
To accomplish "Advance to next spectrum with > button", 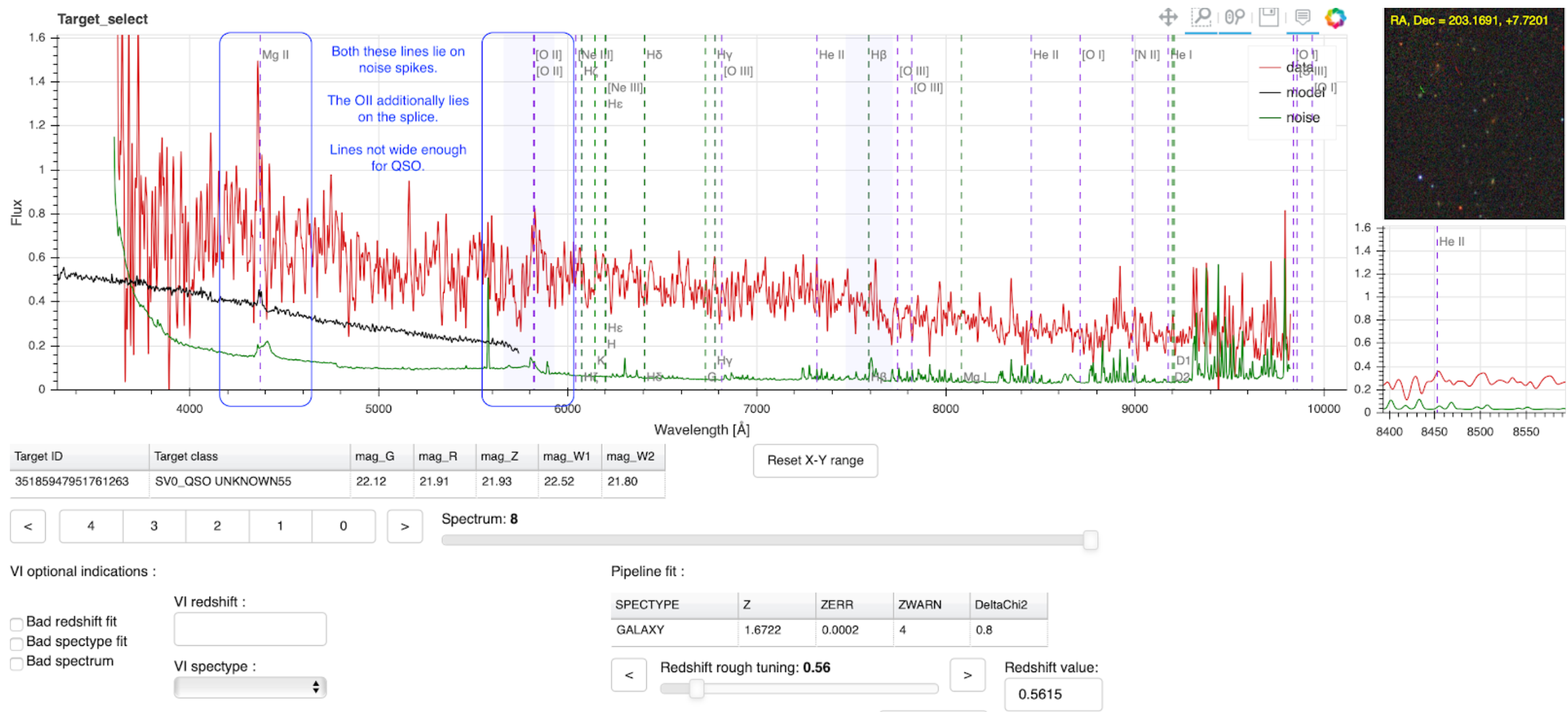I will (x=405, y=526).
